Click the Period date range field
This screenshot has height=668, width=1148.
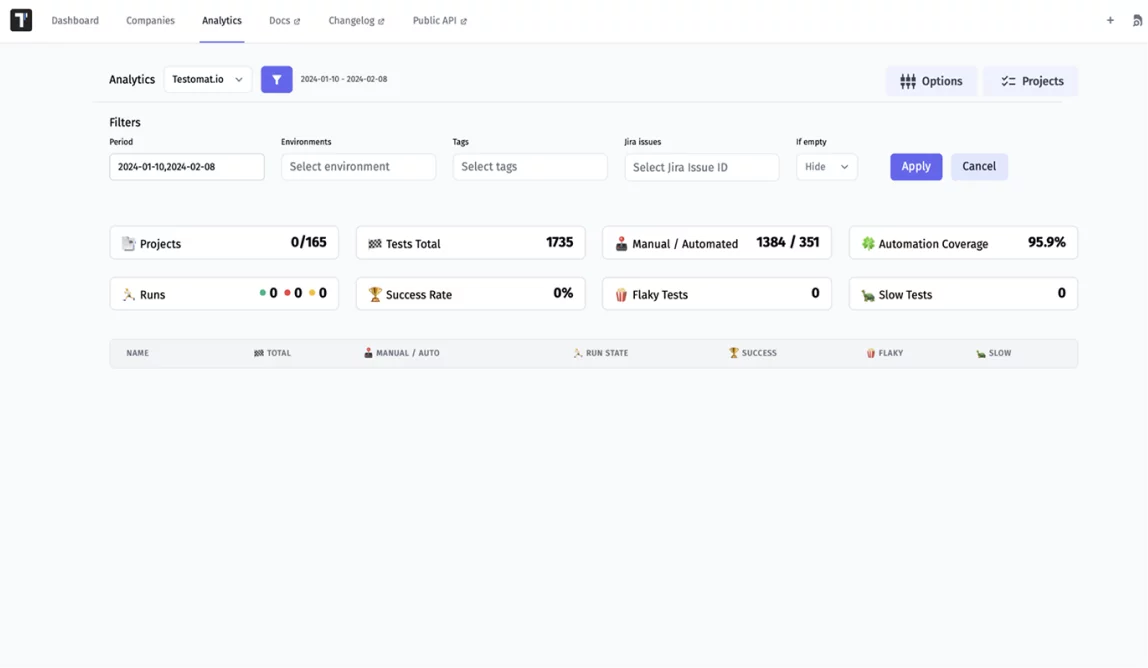187,167
